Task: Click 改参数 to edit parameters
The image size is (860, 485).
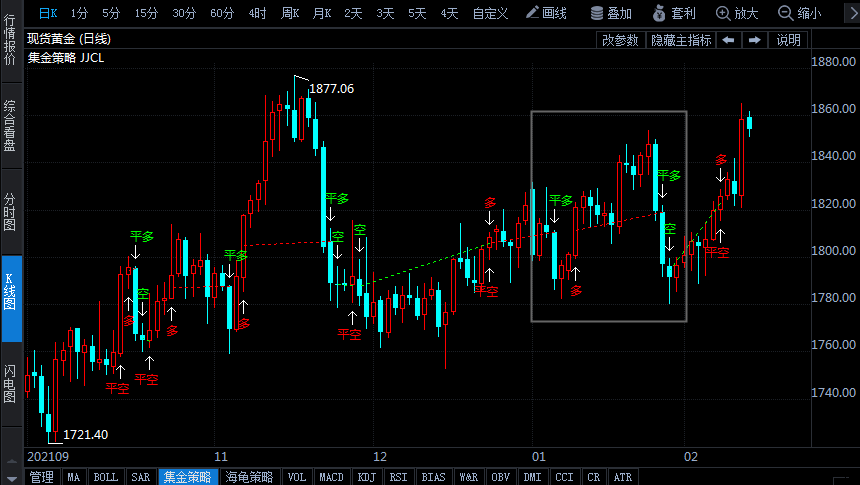Action: (620, 40)
